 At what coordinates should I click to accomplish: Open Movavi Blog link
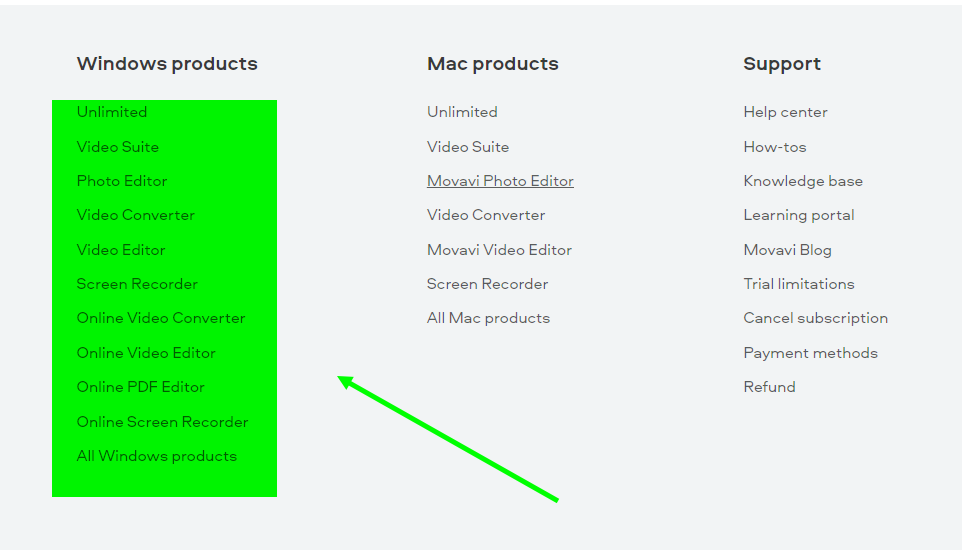click(788, 250)
